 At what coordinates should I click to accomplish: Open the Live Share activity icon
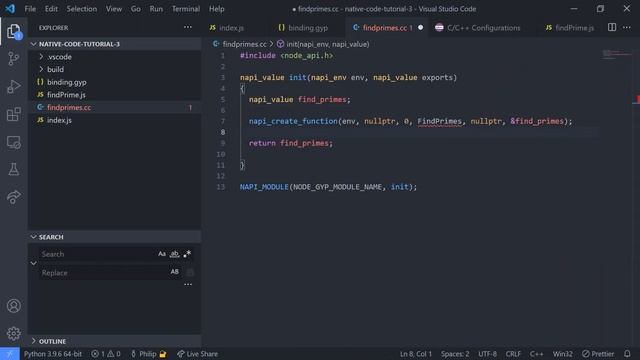[13, 197]
